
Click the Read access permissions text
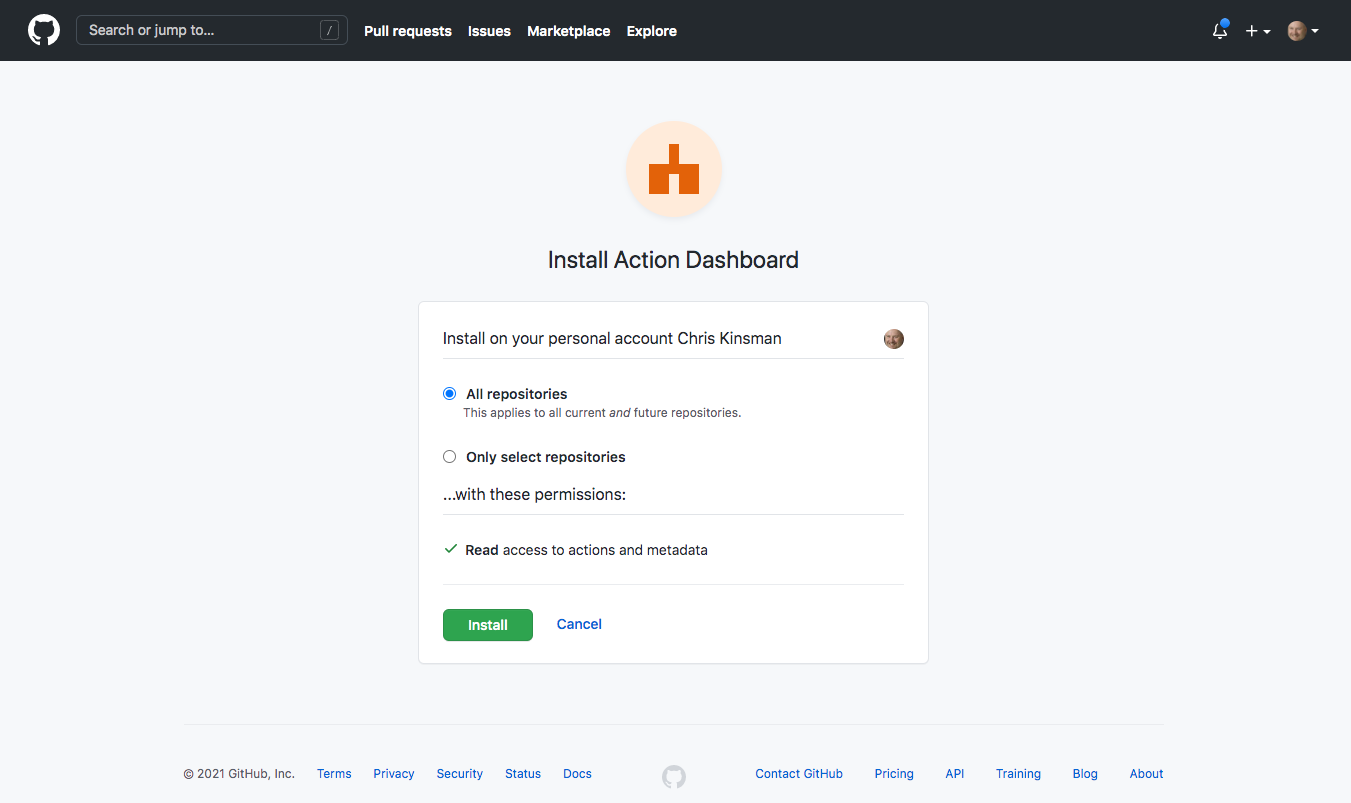click(x=587, y=550)
